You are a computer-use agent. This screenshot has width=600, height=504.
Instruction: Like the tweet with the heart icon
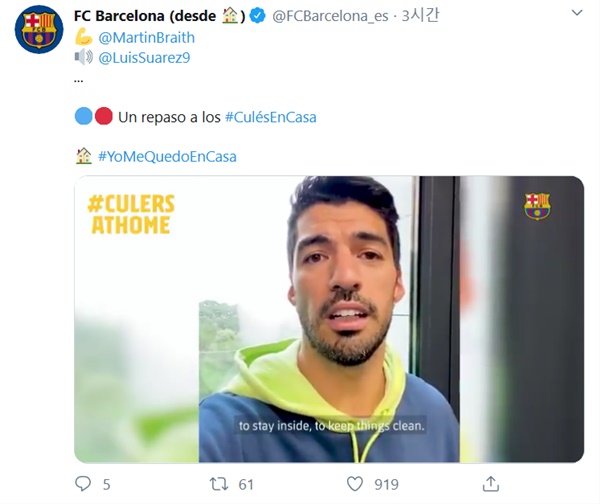click(355, 484)
